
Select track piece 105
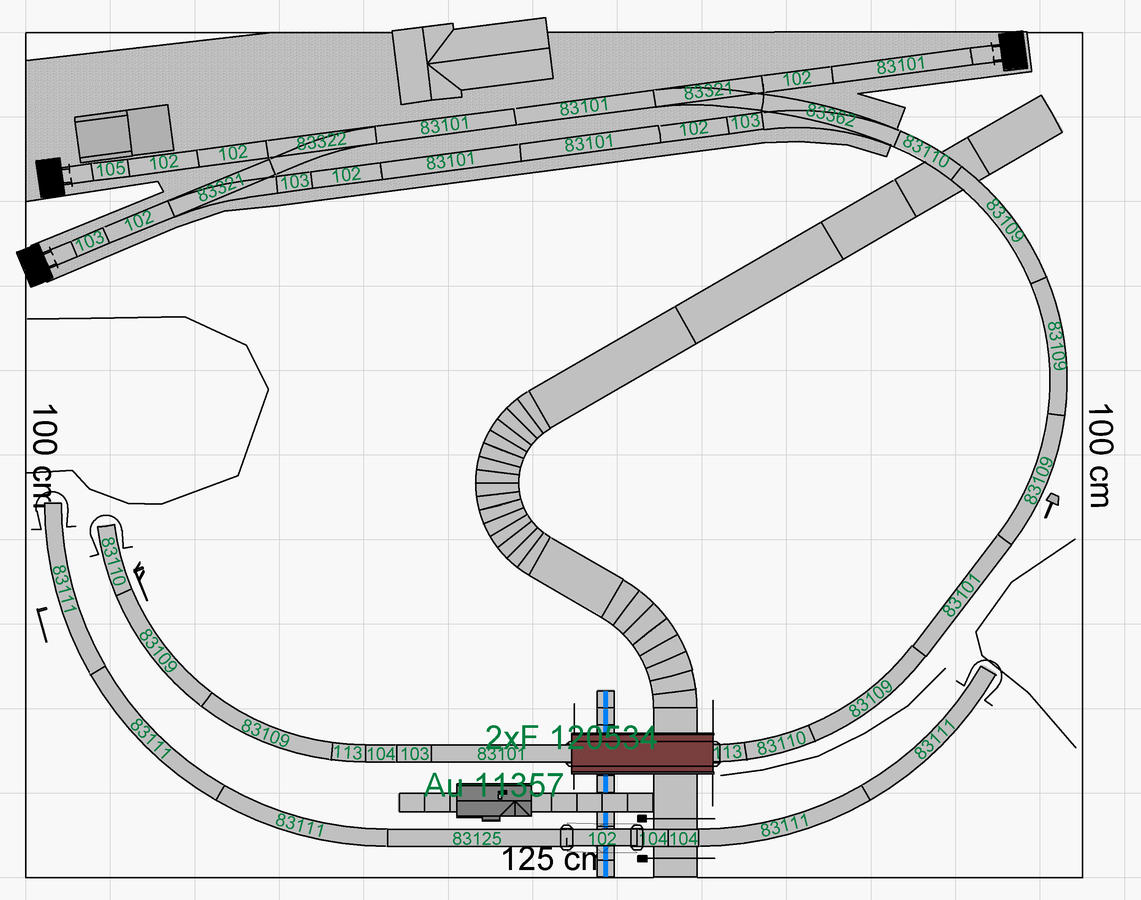pos(111,169)
